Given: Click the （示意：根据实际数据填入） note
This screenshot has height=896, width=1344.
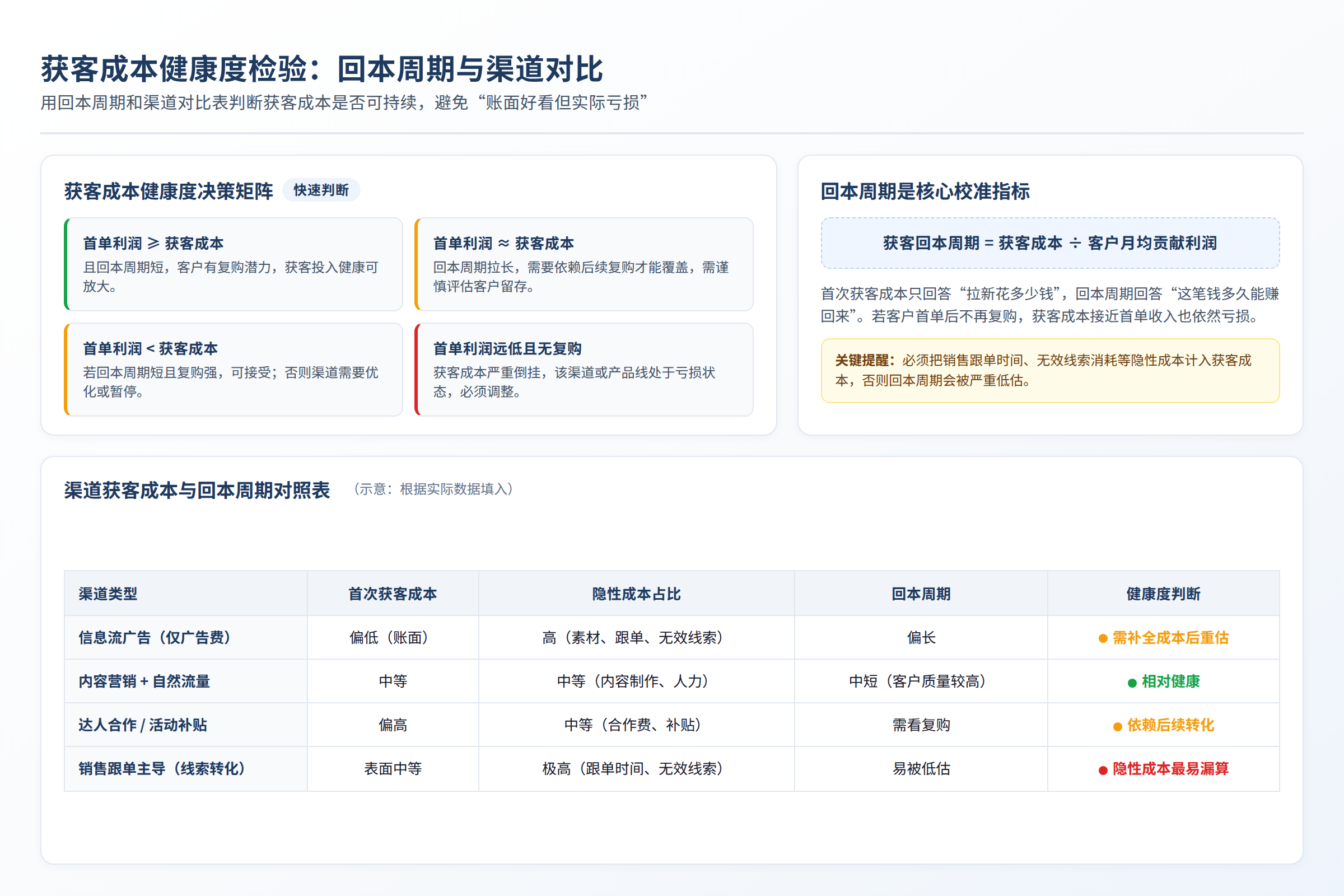Looking at the screenshot, I should (432, 489).
